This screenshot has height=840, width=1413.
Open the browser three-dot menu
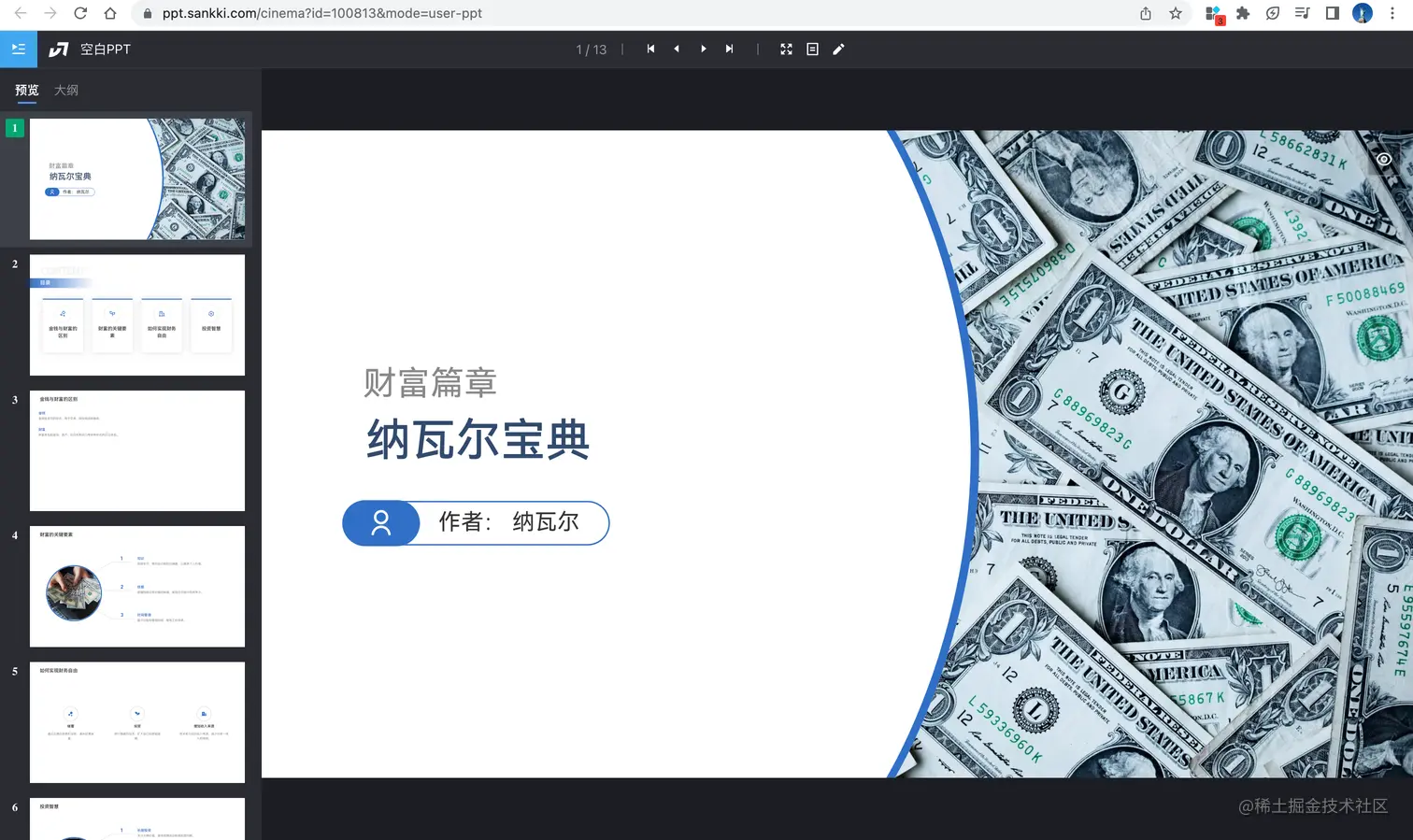point(1392,13)
